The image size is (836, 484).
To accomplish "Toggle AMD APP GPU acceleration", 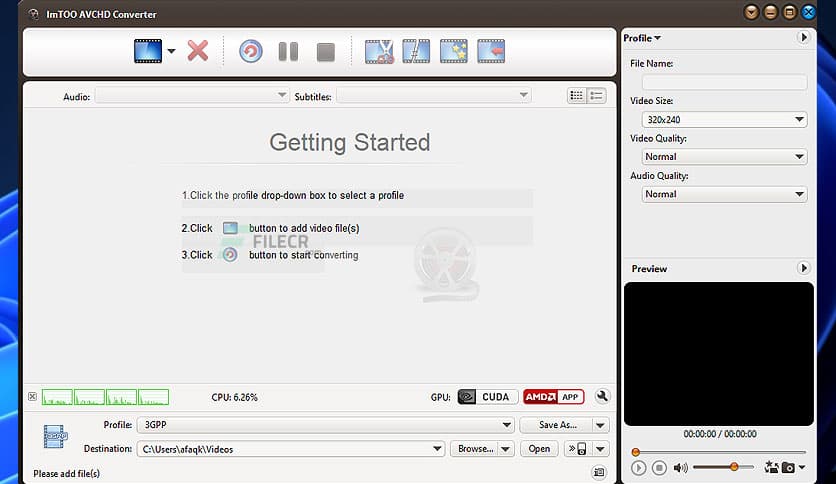I will click(553, 397).
